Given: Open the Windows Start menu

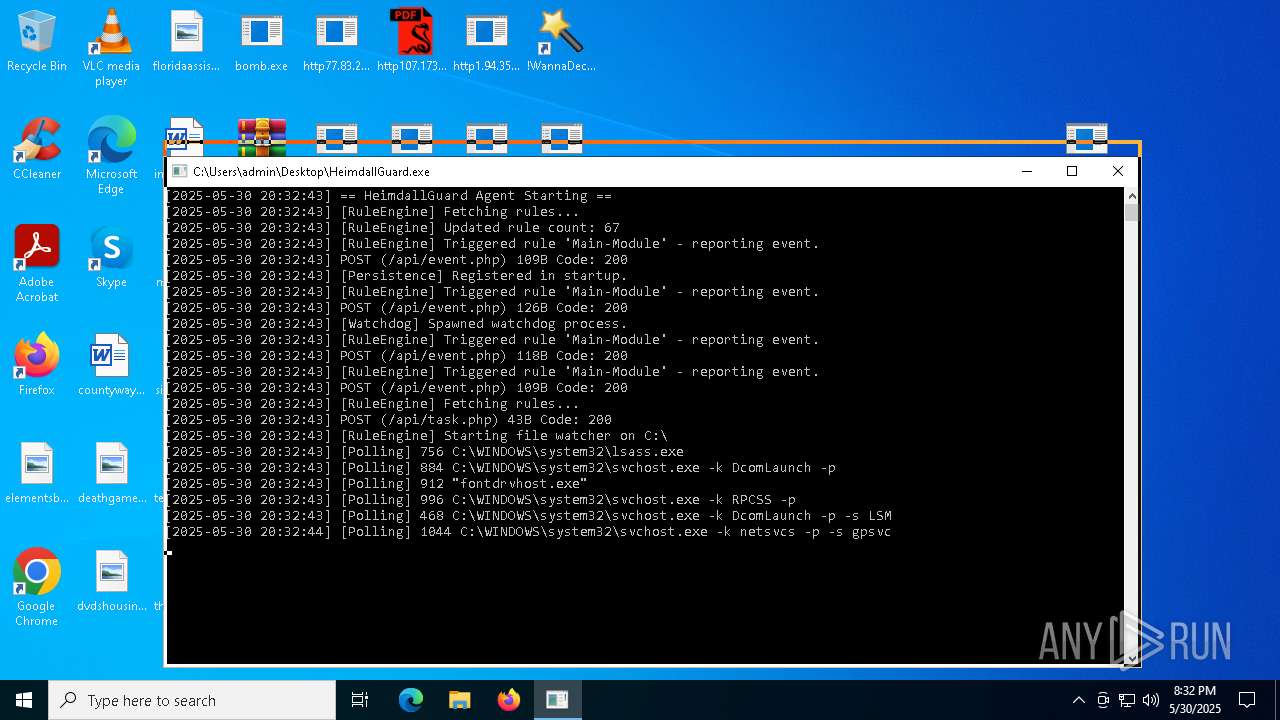Looking at the screenshot, I should coord(24,700).
